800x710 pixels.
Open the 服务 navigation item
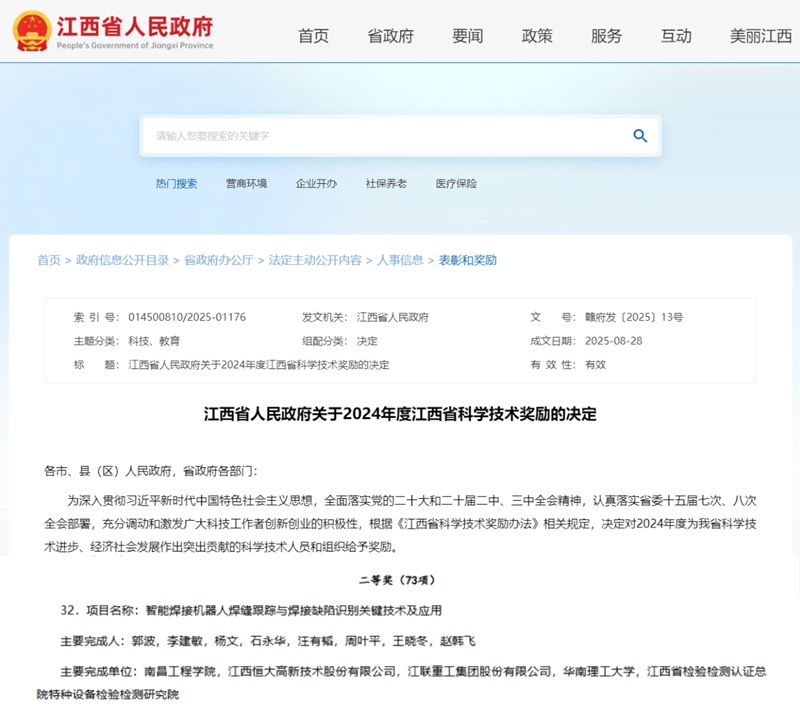pos(606,36)
